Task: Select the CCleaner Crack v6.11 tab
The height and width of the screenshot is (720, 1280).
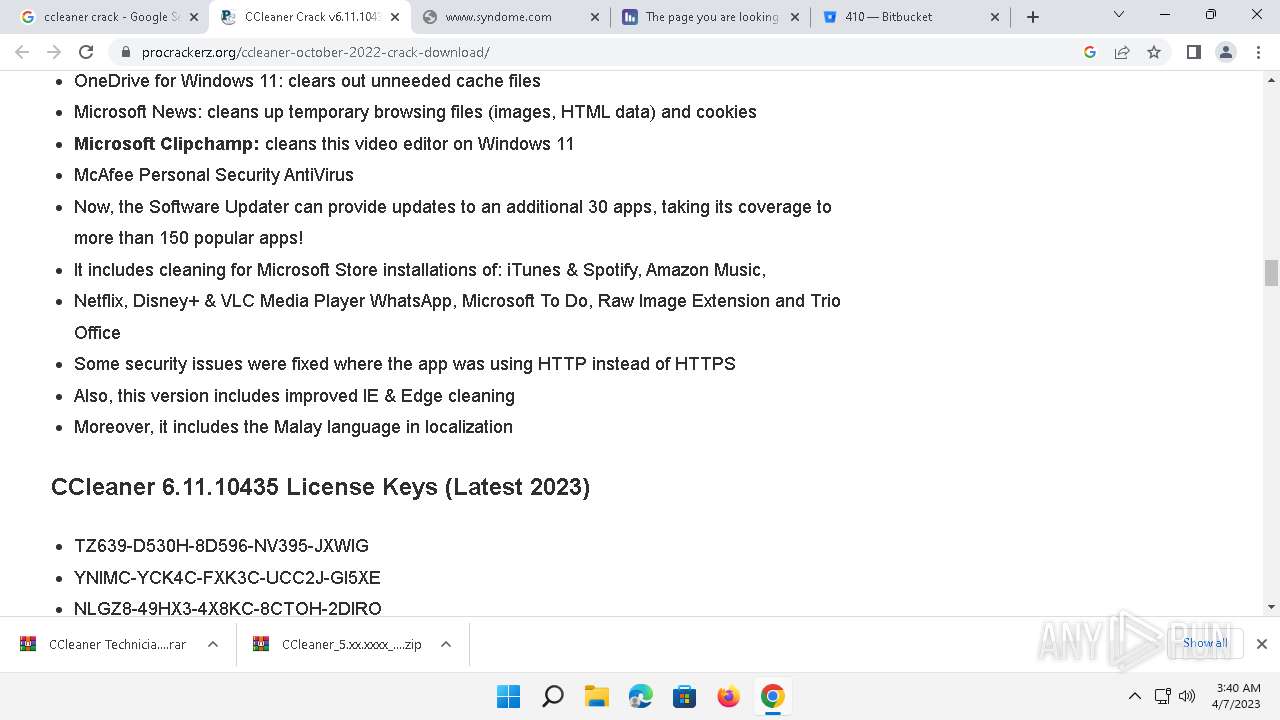Action: 312,17
